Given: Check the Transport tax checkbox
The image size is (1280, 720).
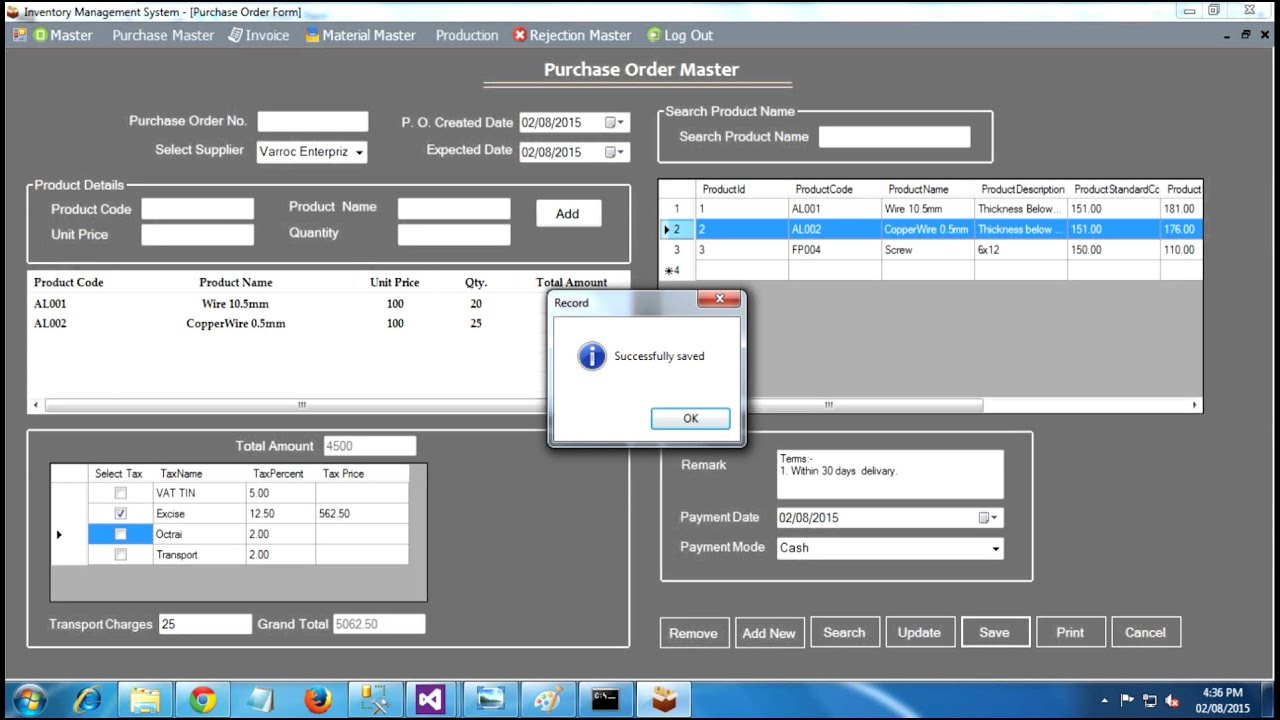Looking at the screenshot, I should pos(121,554).
